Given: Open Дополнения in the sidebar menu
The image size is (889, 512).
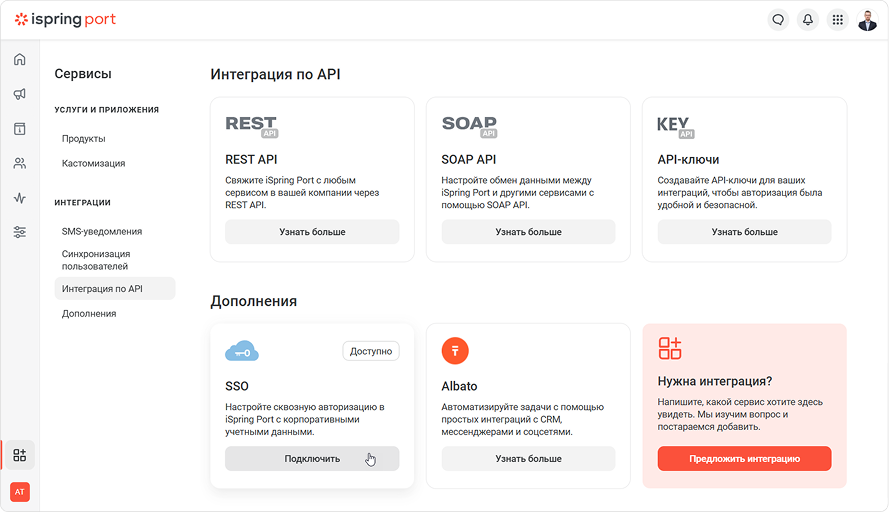Looking at the screenshot, I should (89, 314).
